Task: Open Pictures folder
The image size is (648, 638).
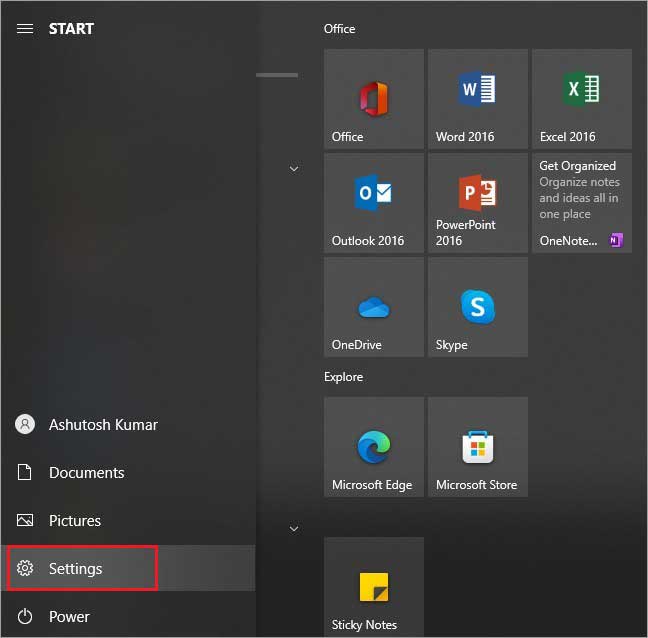Action: 128,521
